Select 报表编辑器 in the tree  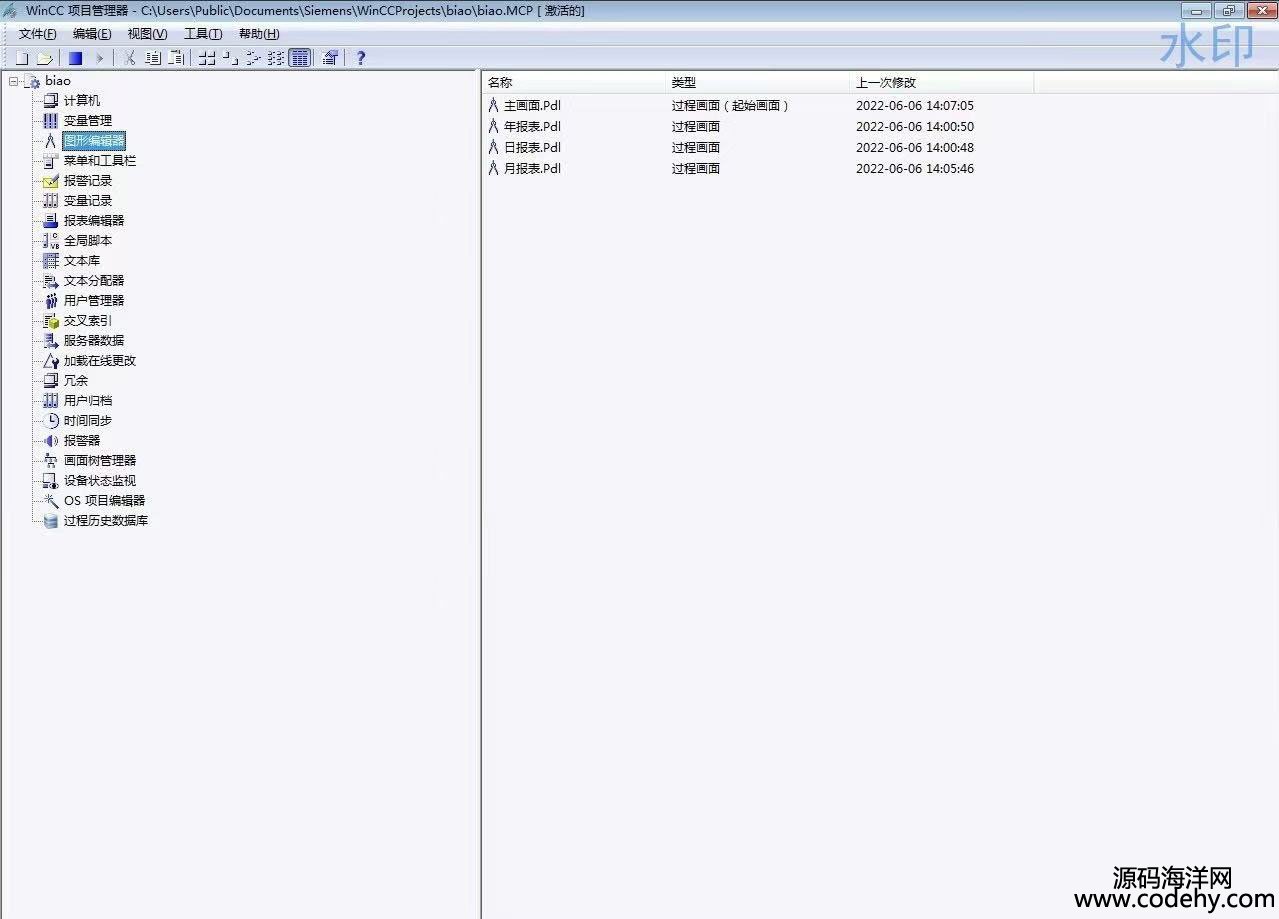[94, 221]
